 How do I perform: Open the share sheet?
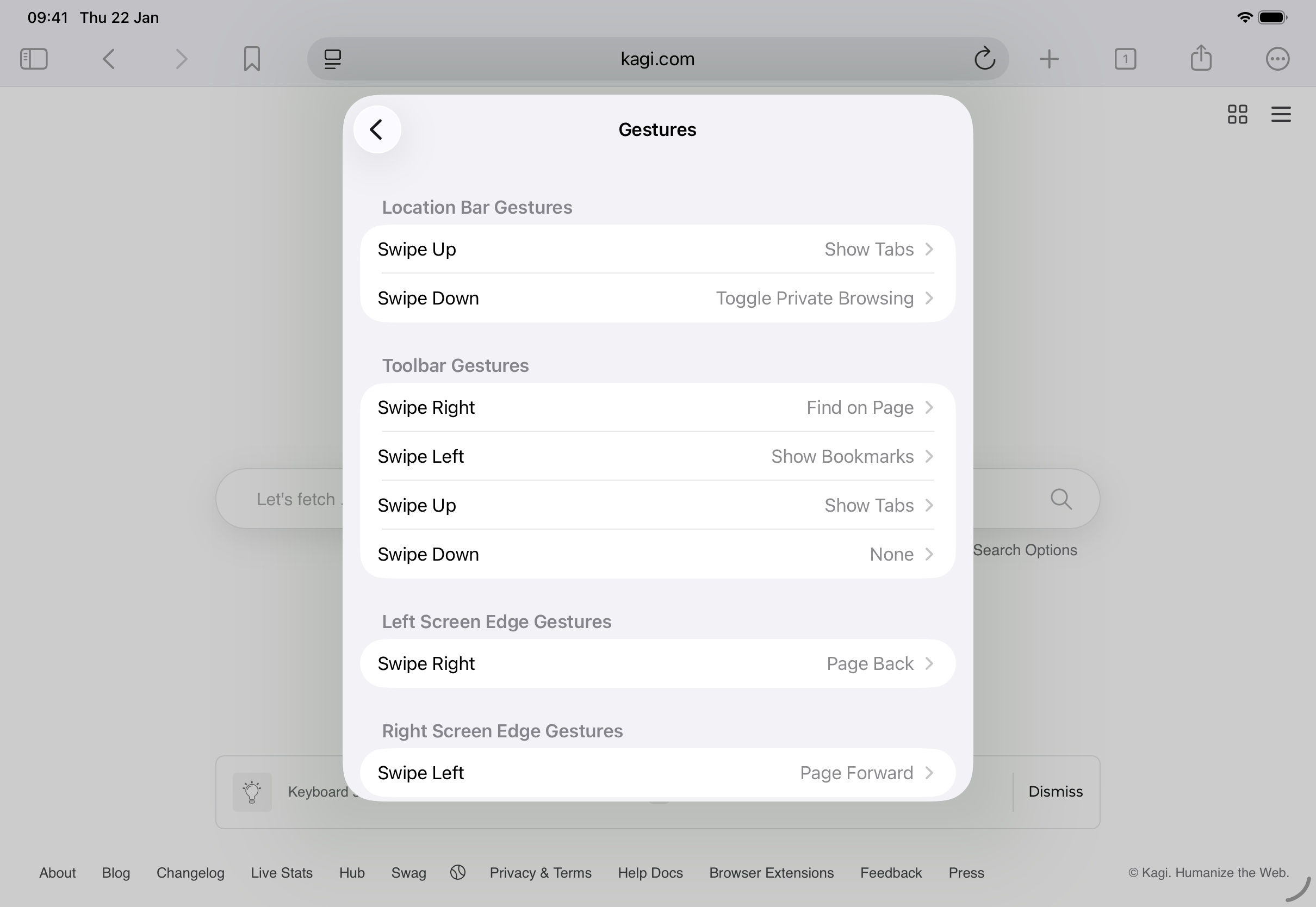coord(1201,59)
